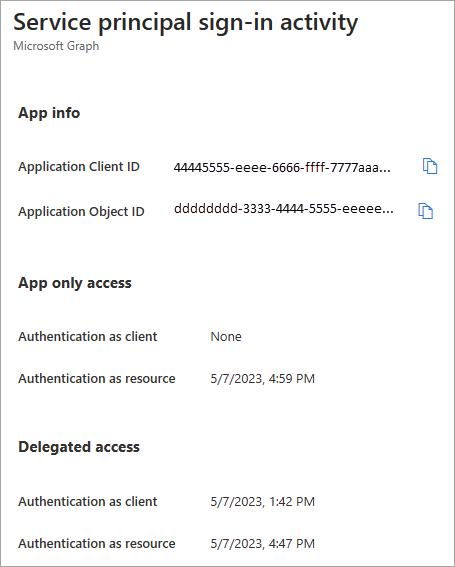This screenshot has height=567, width=455.
Task: Copy the Application Object ID value
Action: pos(426,211)
